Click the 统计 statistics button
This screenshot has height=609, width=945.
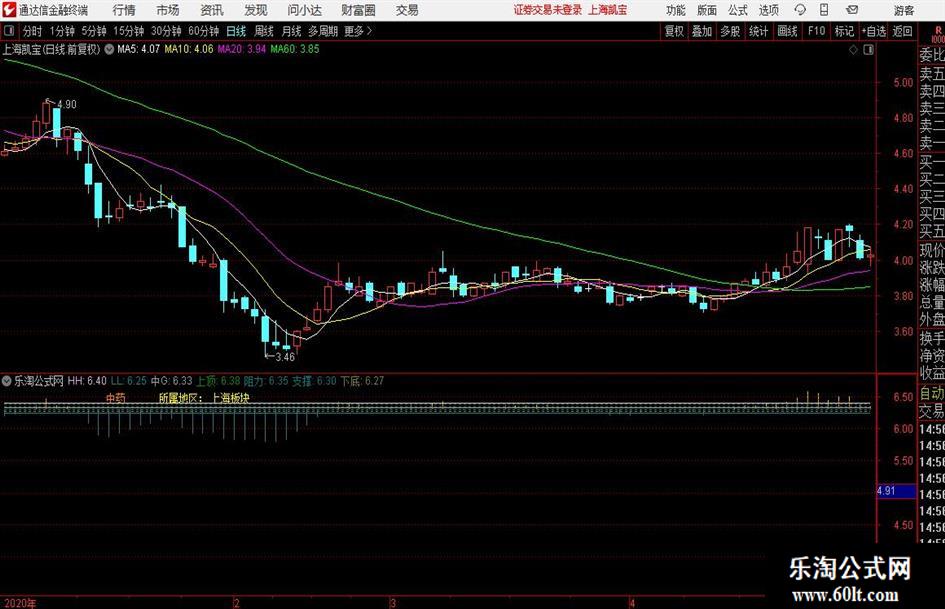(758, 31)
